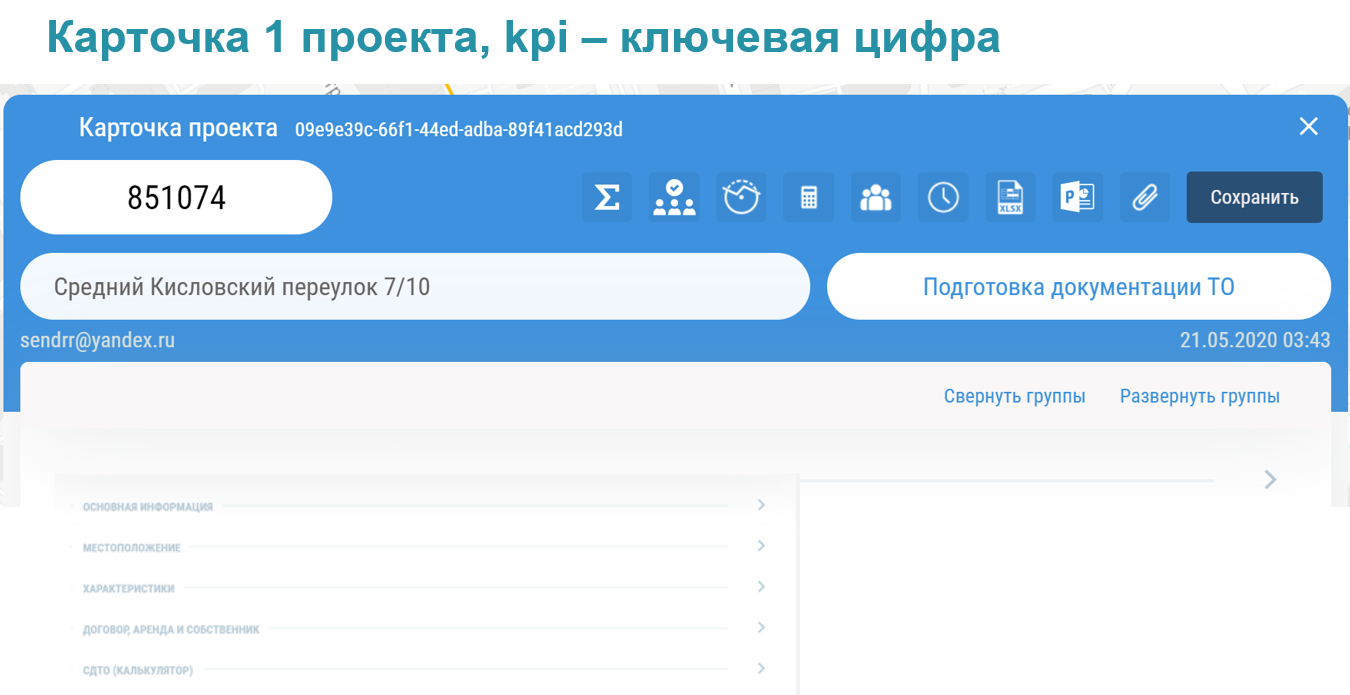Viewport: 1350px width, 695px height.
Task: Click the Развернуть группы link
Action: coord(1199,396)
